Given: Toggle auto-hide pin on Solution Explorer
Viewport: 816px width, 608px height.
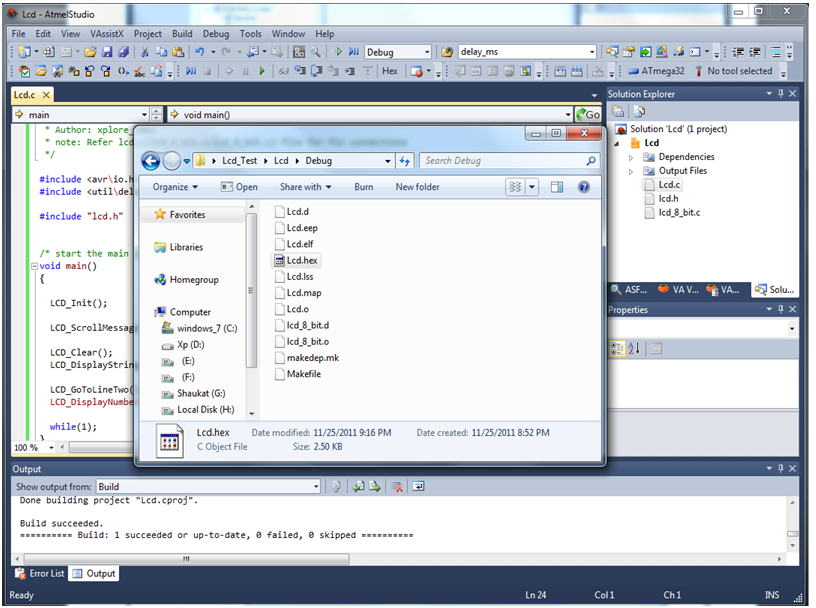Looking at the screenshot, I should point(781,94).
